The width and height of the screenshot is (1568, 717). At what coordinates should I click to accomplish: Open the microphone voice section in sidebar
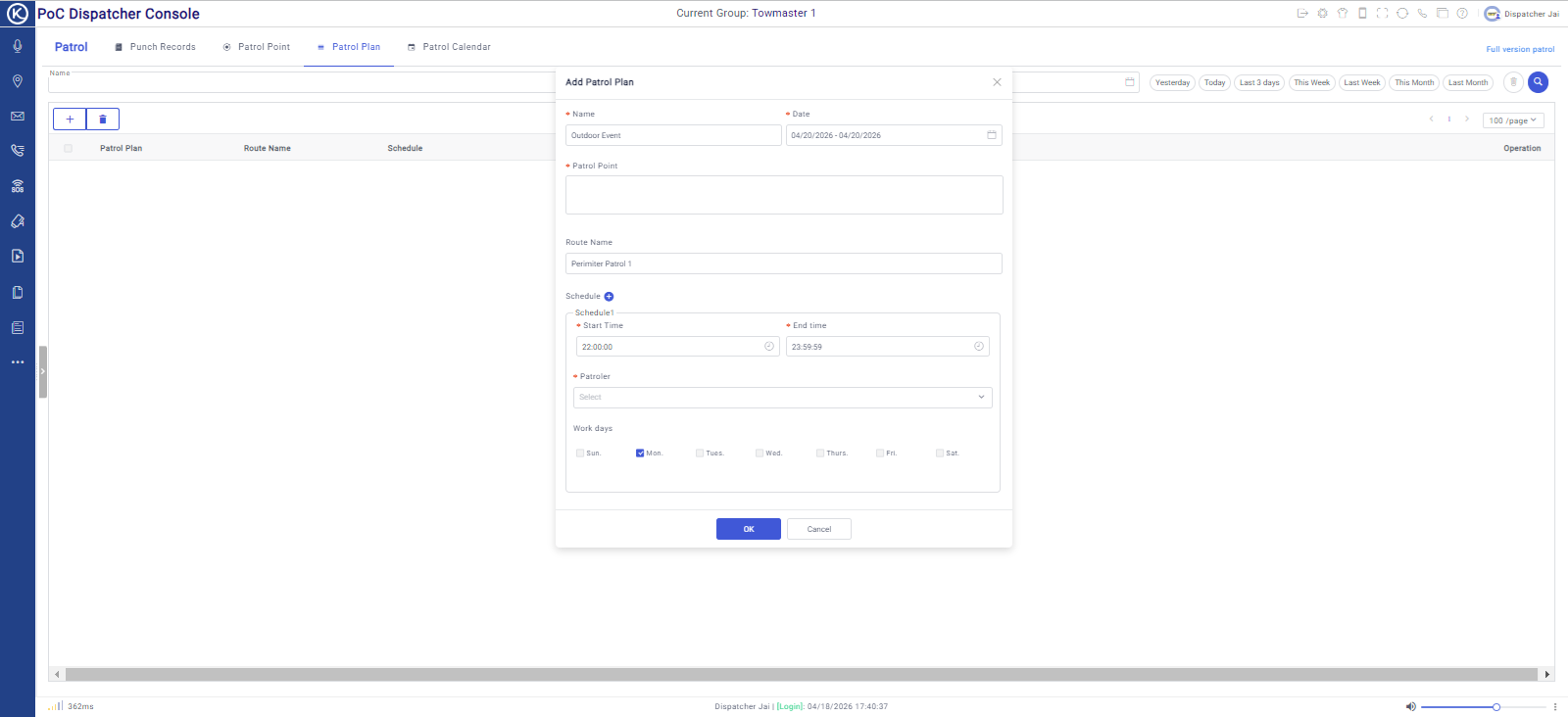coord(18,46)
